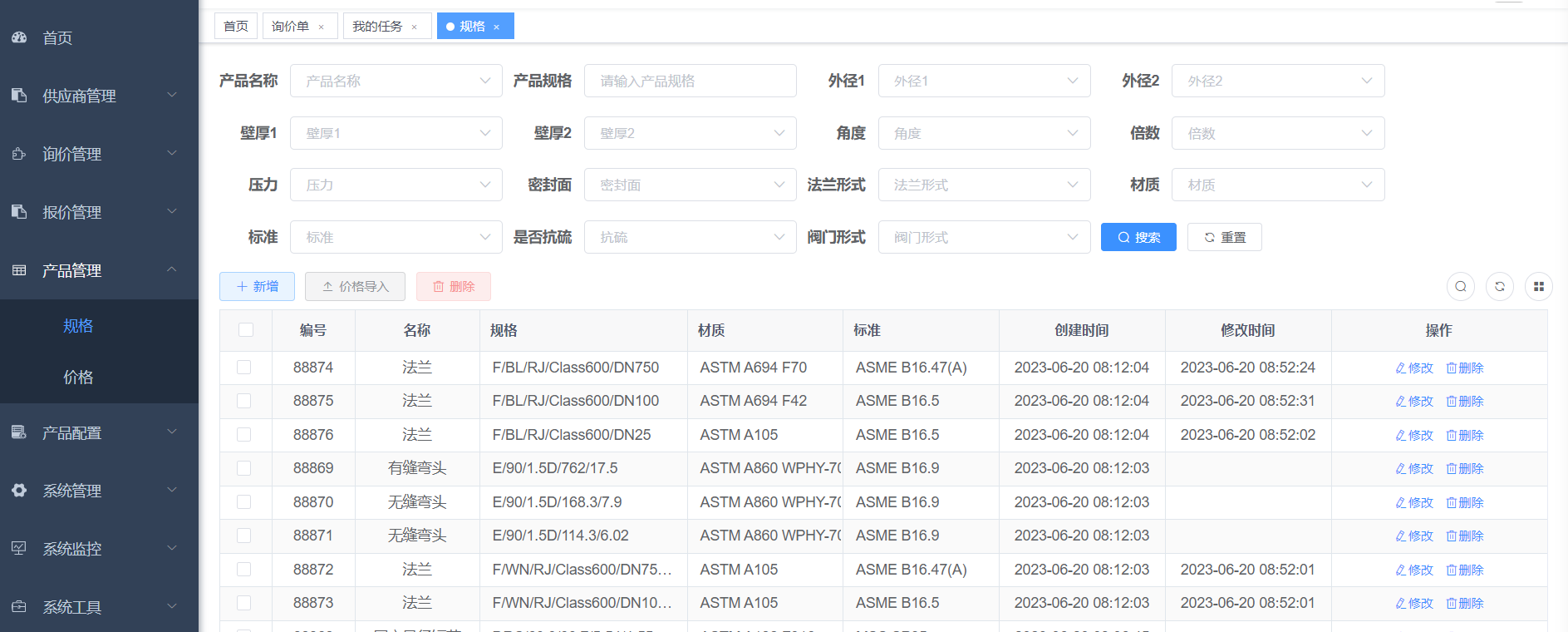Open the 是否抗硫 dropdown

(x=691, y=237)
